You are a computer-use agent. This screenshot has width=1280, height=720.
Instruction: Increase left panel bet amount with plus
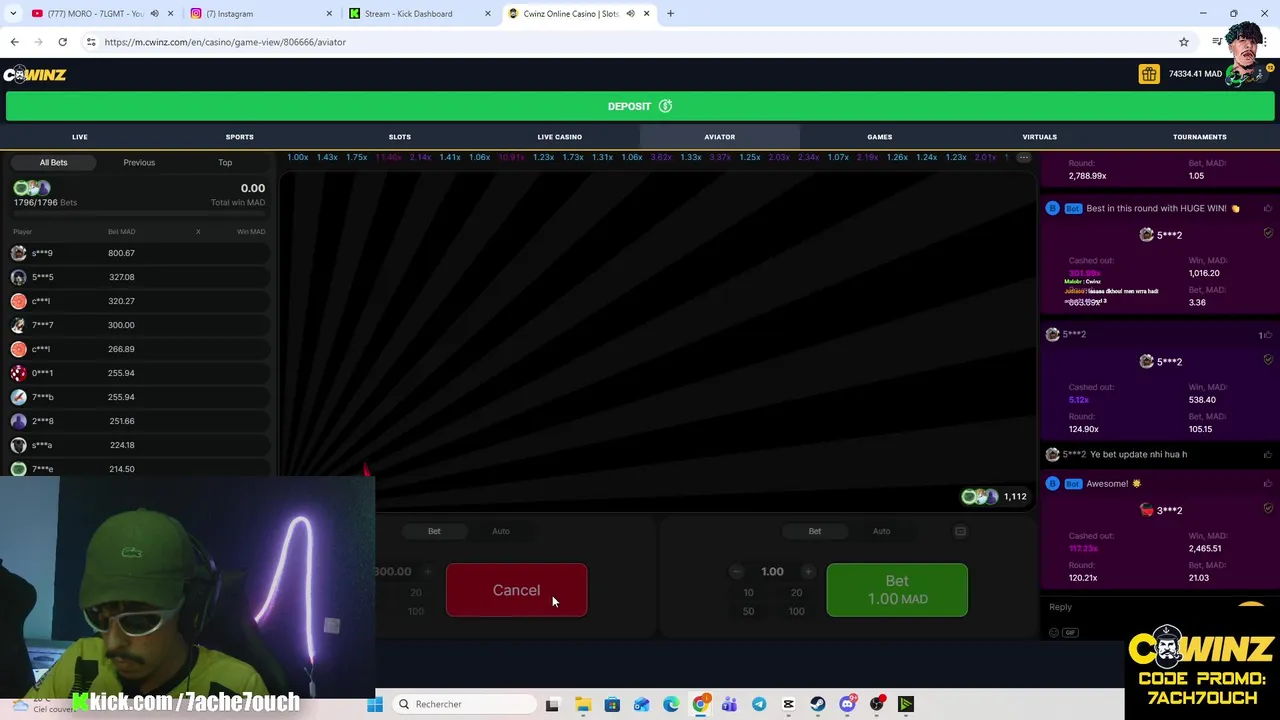pyautogui.click(x=427, y=572)
